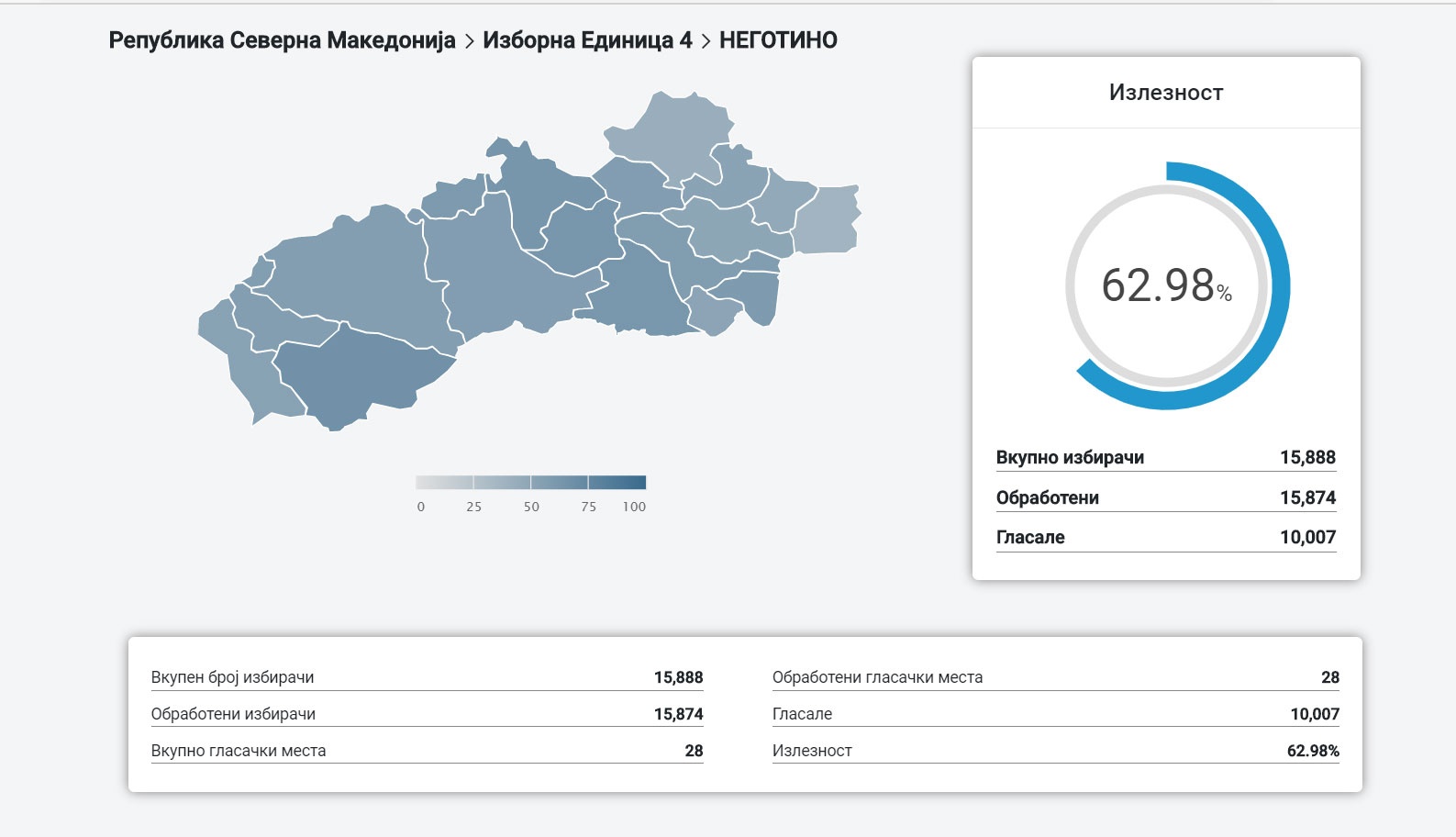
Task: Click Вкупно избирачи label in turnout card
Action: coord(1070,457)
